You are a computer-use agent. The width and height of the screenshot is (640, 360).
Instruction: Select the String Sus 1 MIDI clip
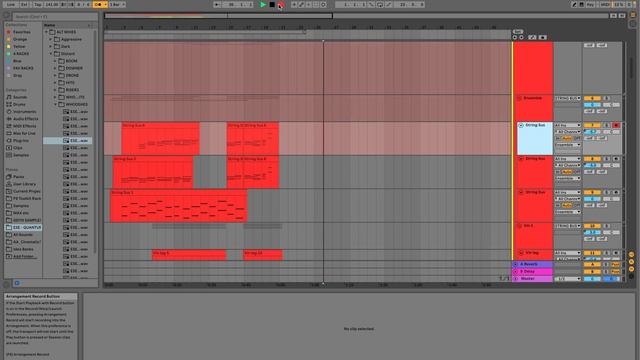point(178,206)
